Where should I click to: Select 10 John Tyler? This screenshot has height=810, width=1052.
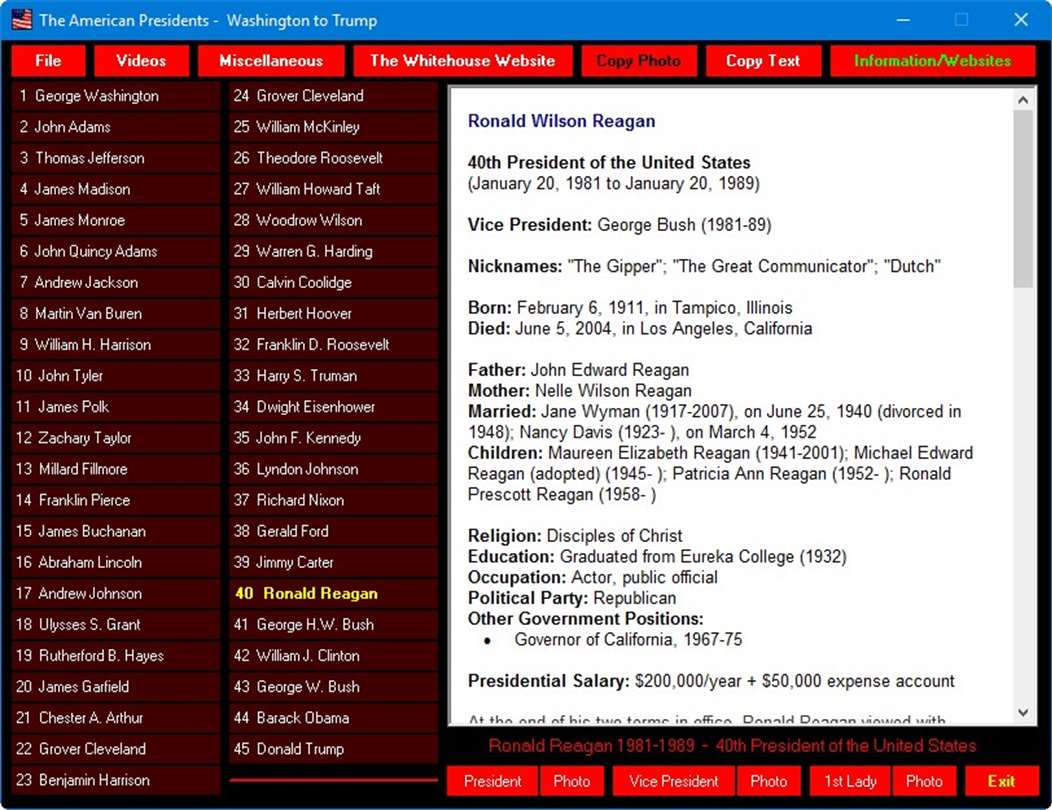[x=116, y=376]
